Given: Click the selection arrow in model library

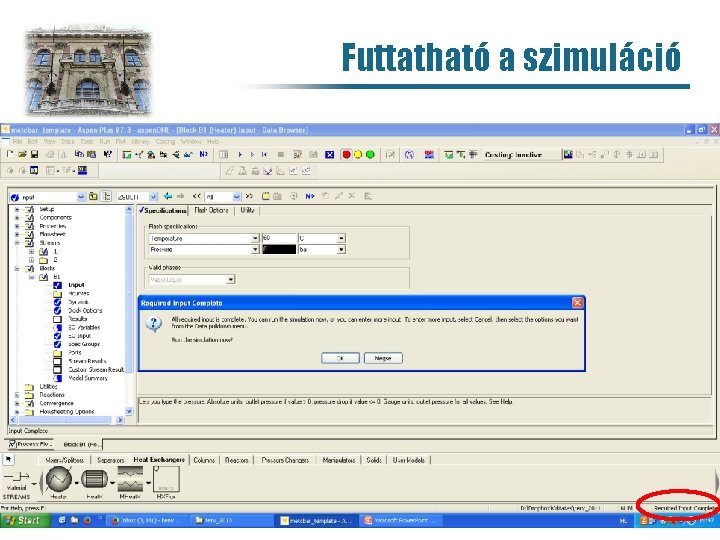Looking at the screenshot, I should click(x=9, y=459).
